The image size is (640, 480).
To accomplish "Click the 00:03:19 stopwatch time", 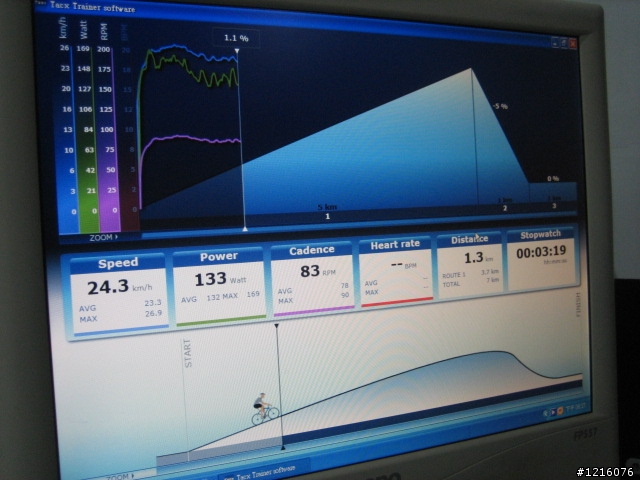I will (541, 253).
